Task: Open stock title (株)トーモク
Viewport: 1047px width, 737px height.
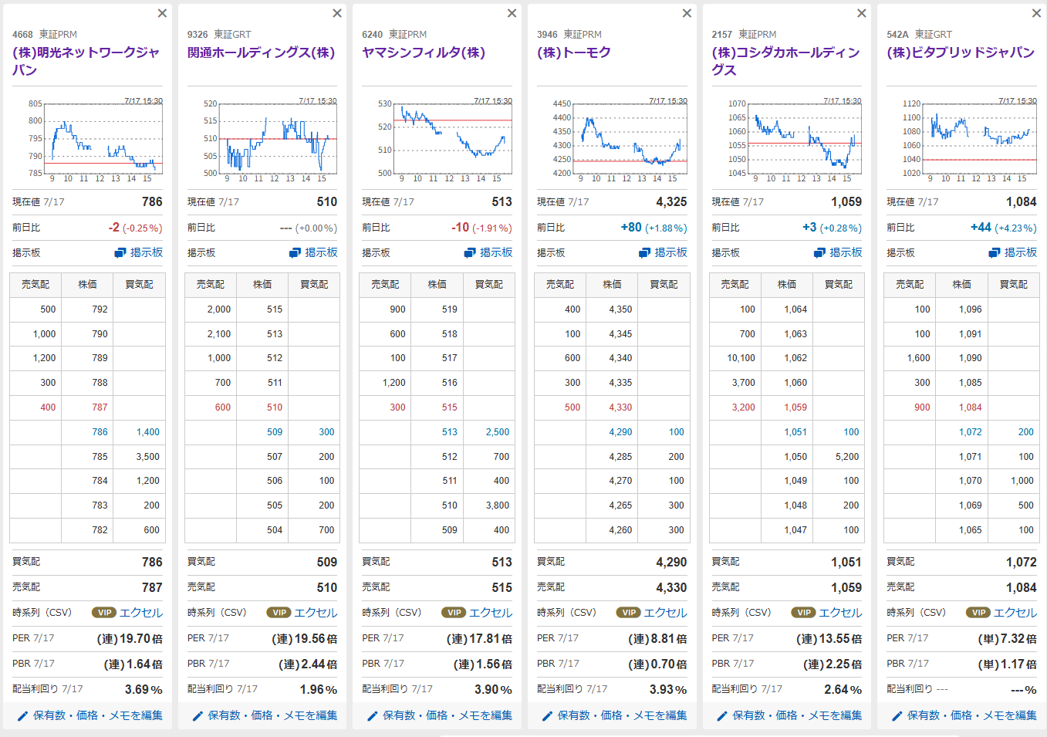Action: (574, 53)
